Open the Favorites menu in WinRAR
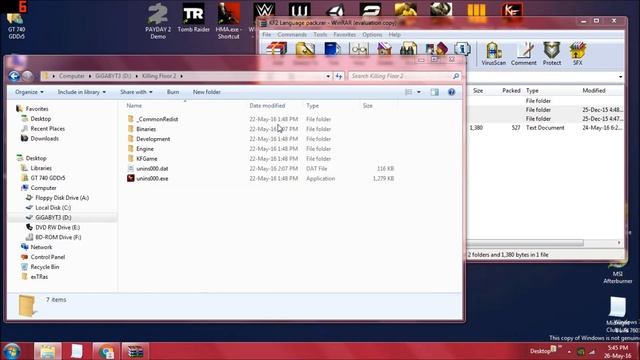 pos(344,35)
